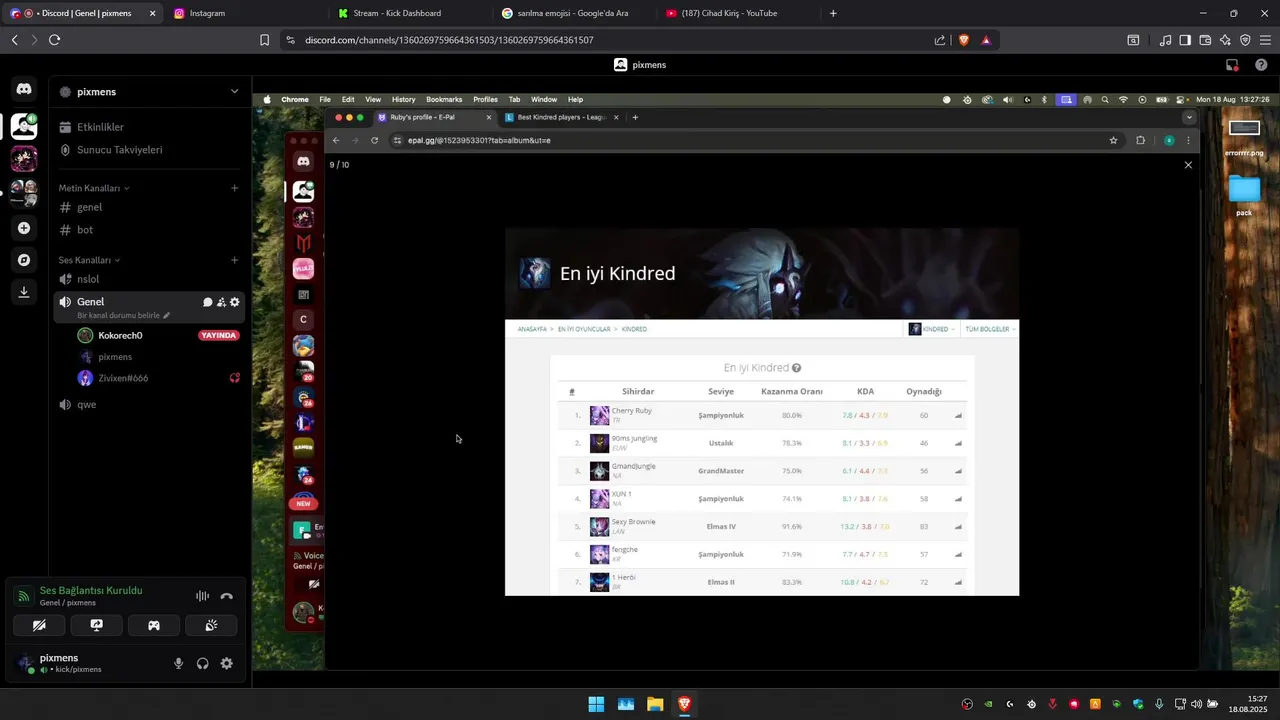Image resolution: width=1280 pixels, height=720 pixels.
Task: Toggle camera in voice panel
Action: 39,625
